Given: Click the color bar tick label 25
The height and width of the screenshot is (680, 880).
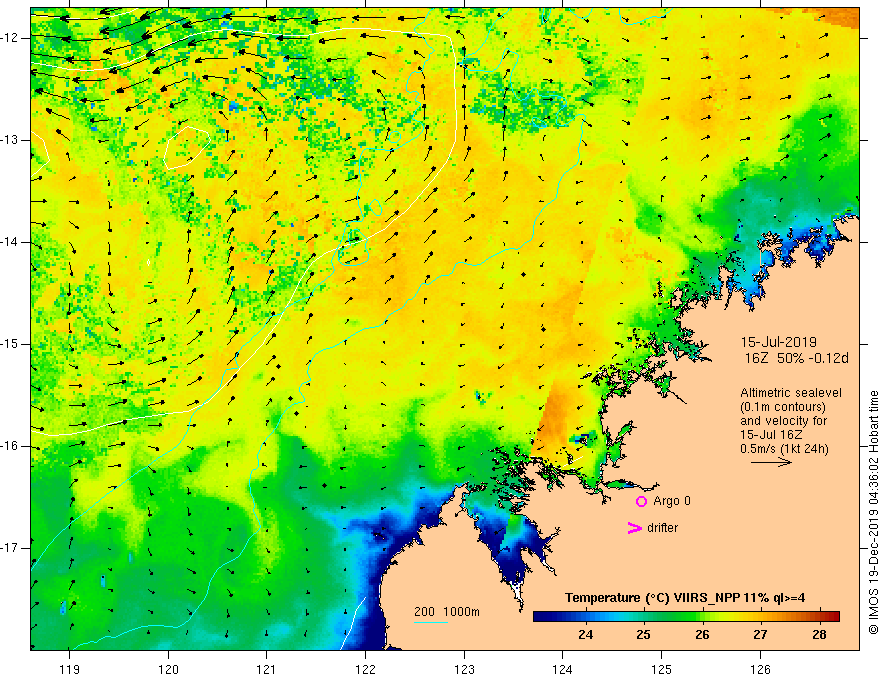Looking at the screenshot, I should click(x=644, y=635).
